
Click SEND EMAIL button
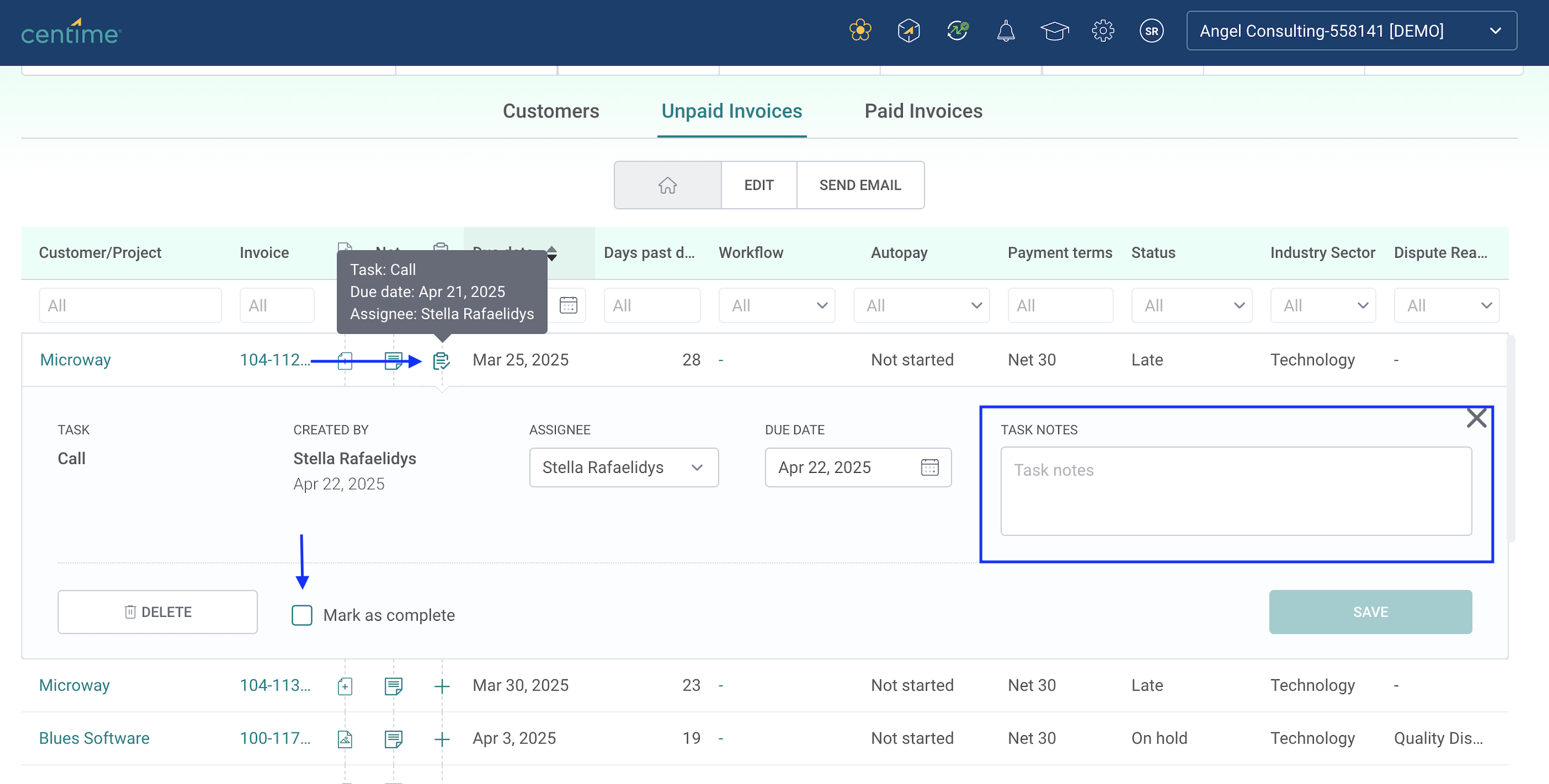[x=860, y=185]
